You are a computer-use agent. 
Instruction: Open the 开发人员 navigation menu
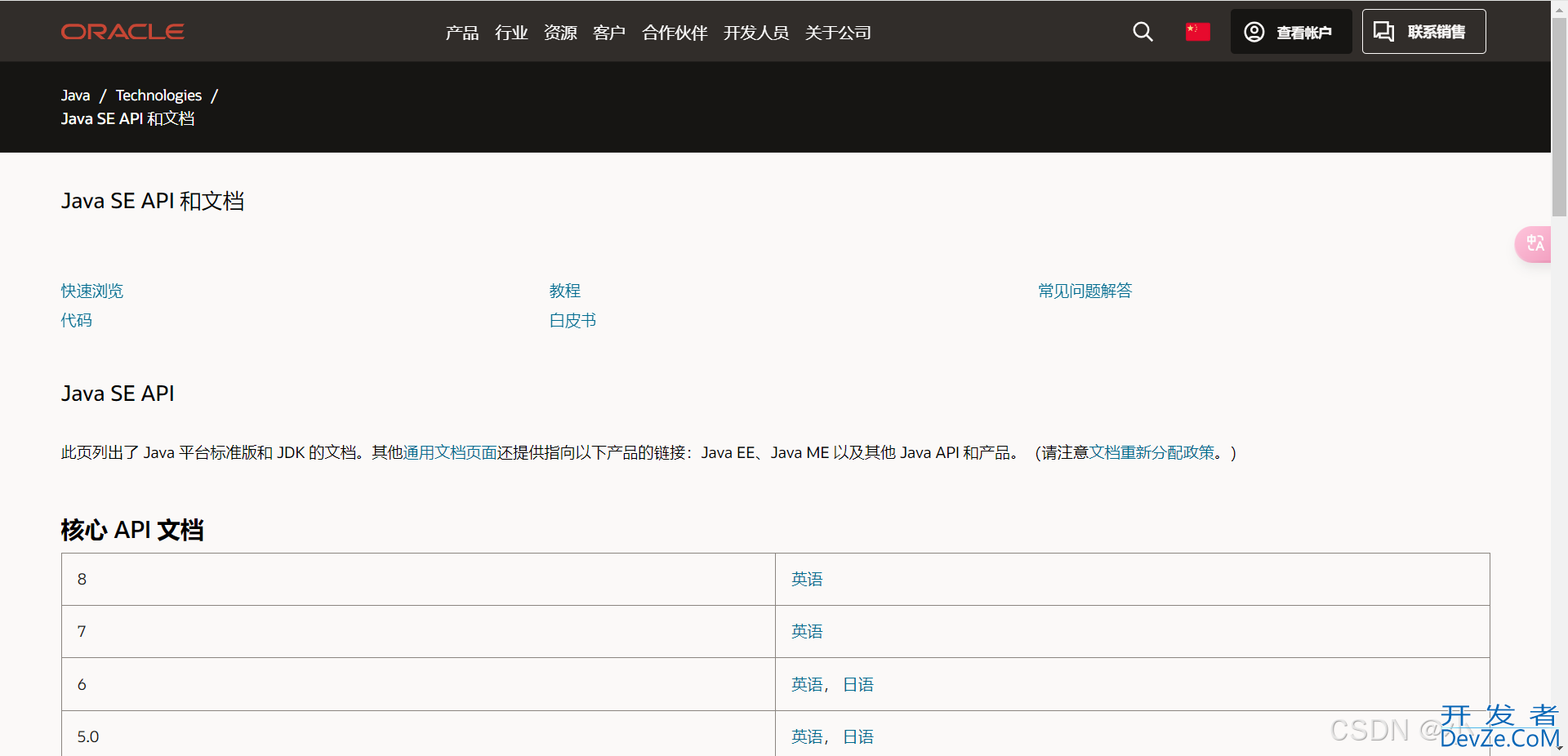coord(755,33)
